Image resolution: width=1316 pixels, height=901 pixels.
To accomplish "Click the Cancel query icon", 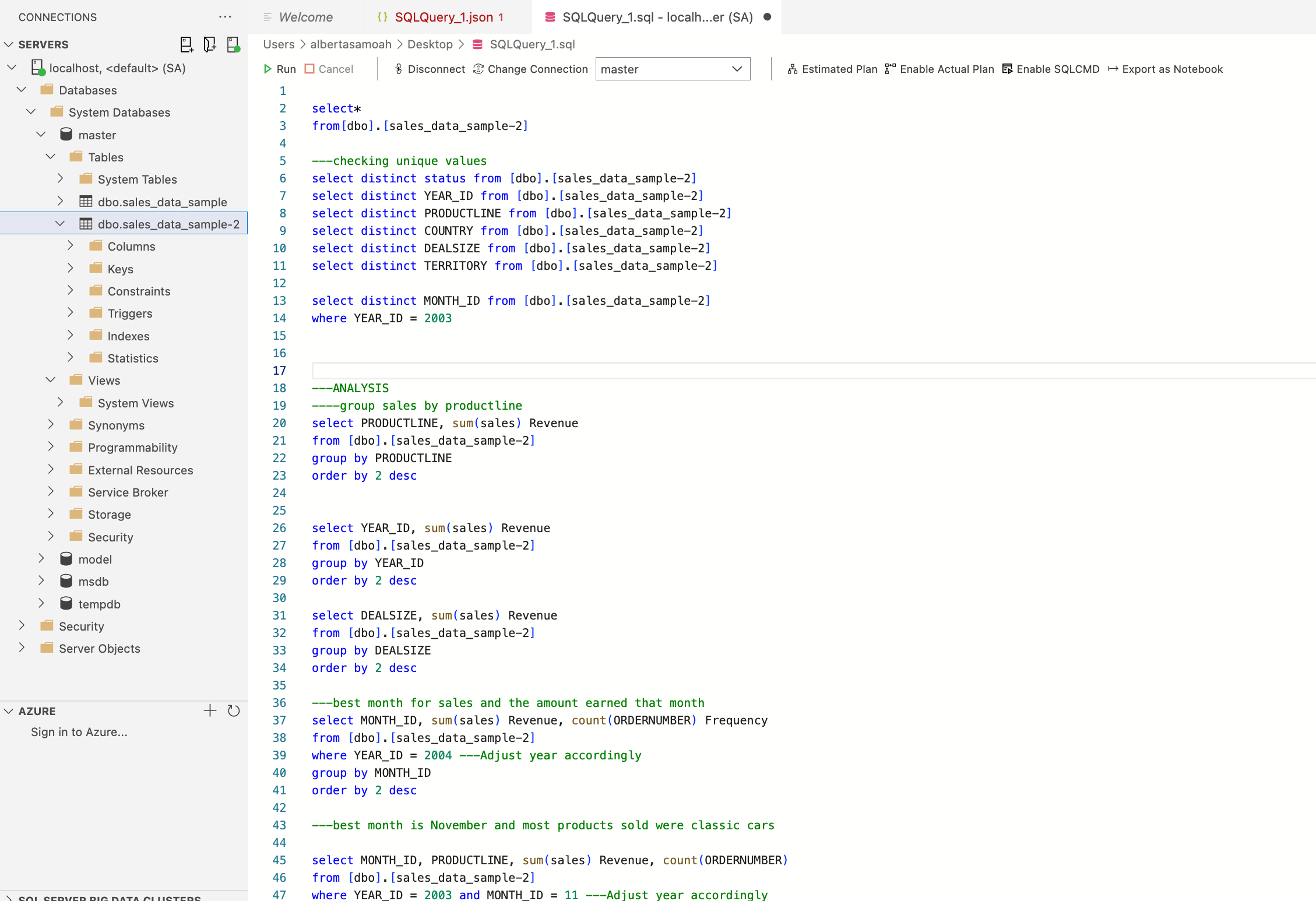I will click(x=309, y=69).
